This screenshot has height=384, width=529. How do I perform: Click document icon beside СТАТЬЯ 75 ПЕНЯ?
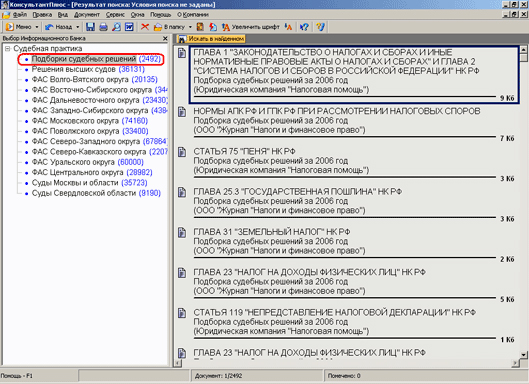[x=182, y=152]
